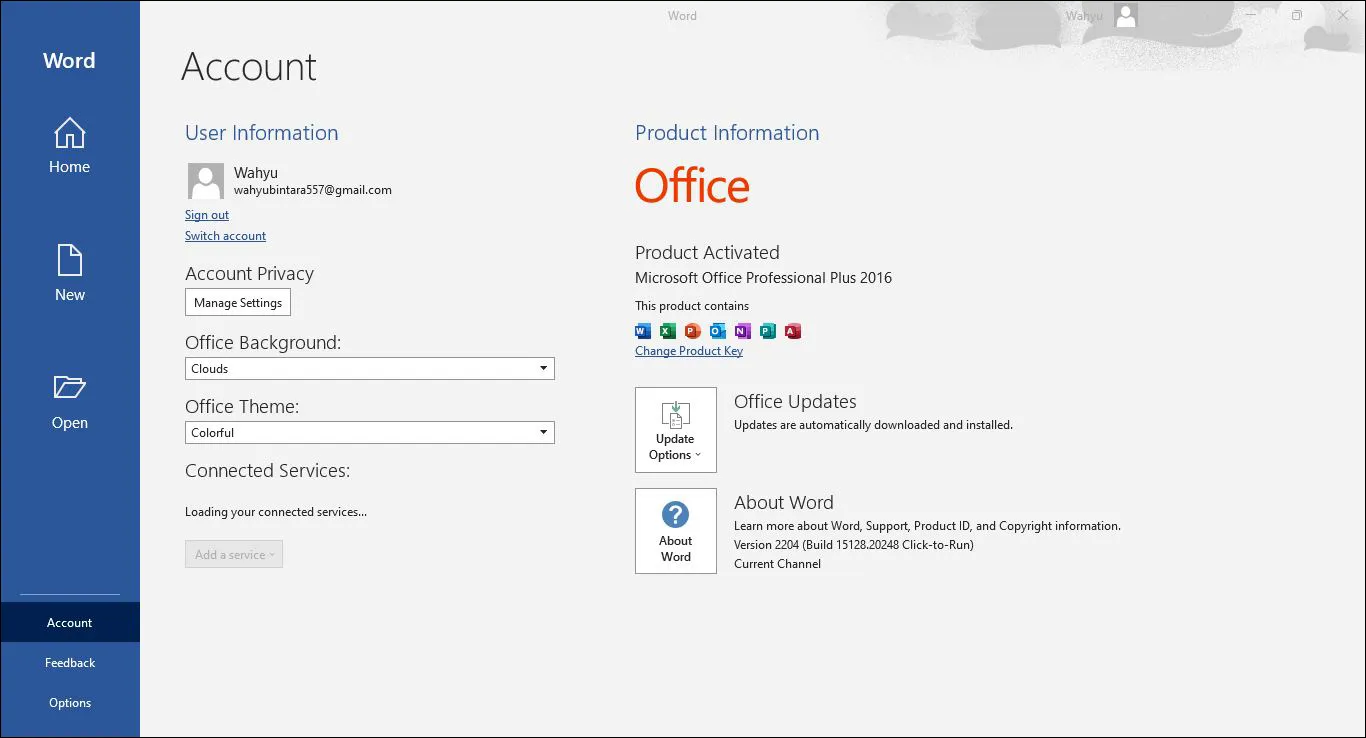Select the Feedback sidebar item
The image size is (1366, 738).
pos(69,662)
